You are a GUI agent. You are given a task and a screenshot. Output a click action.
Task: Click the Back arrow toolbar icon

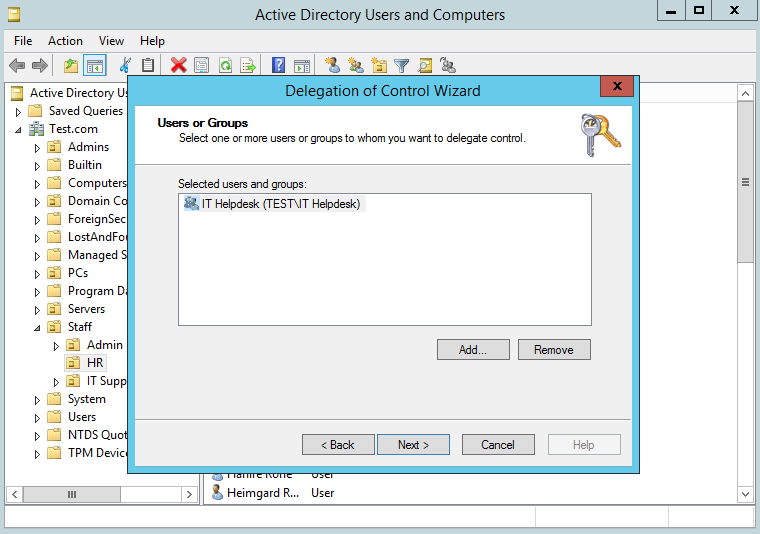tap(17, 65)
